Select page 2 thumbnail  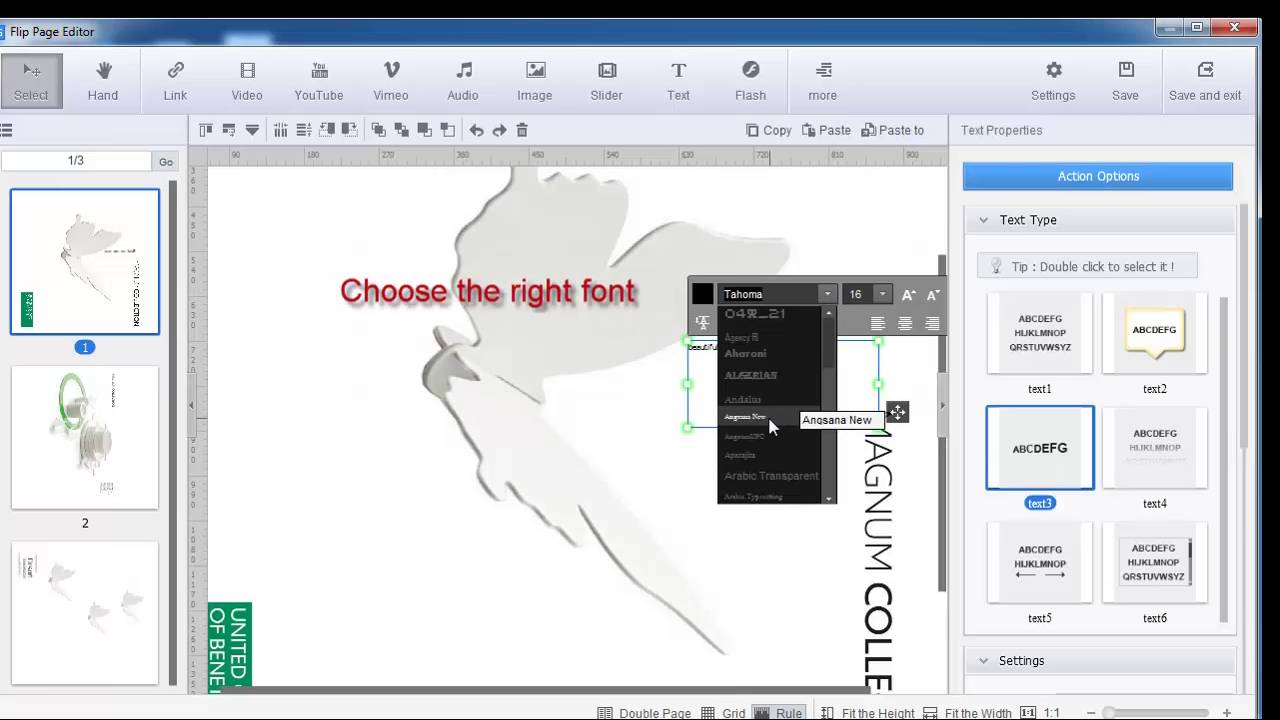85,437
